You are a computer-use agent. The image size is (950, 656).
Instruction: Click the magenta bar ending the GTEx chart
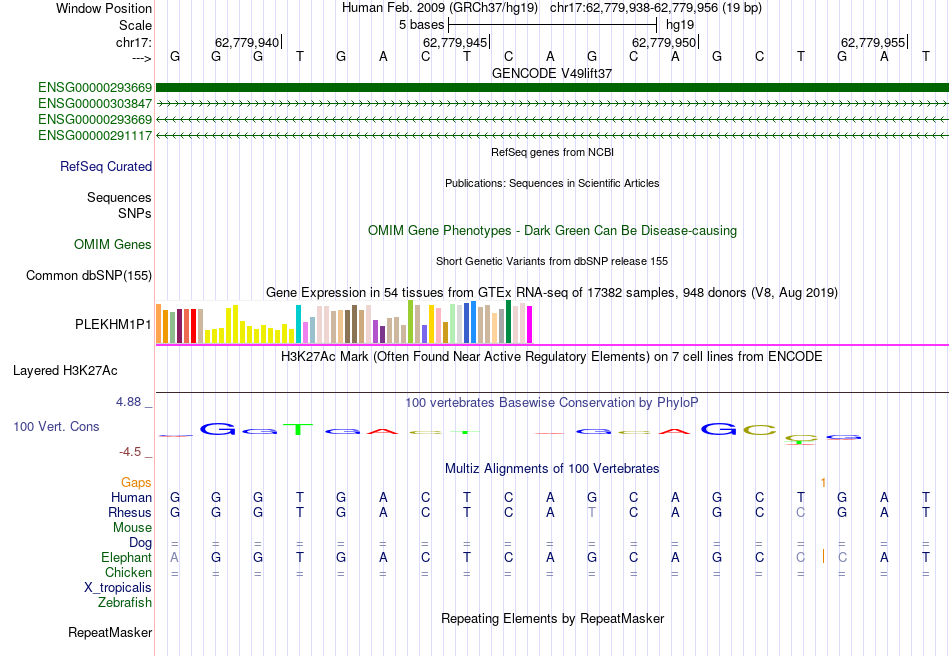(x=530, y=325)
